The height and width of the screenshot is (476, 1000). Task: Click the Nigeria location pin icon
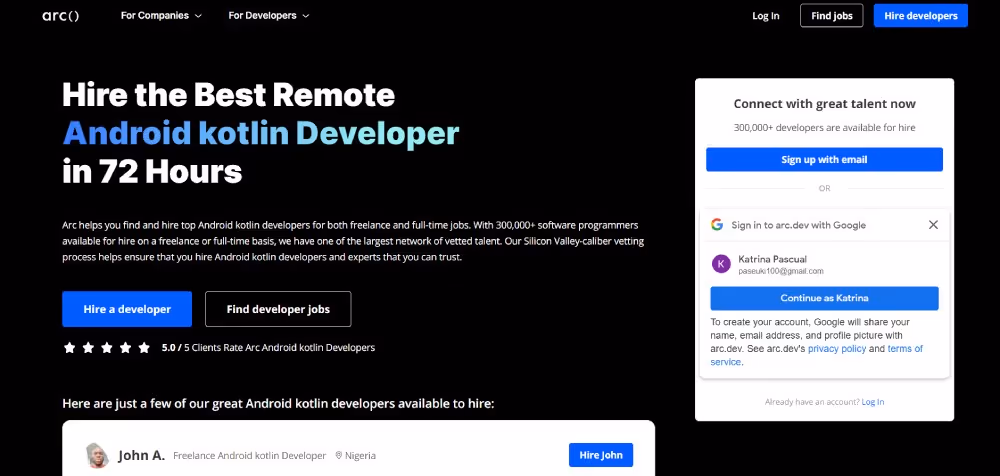pyautogui.click(x=339, y=456)
